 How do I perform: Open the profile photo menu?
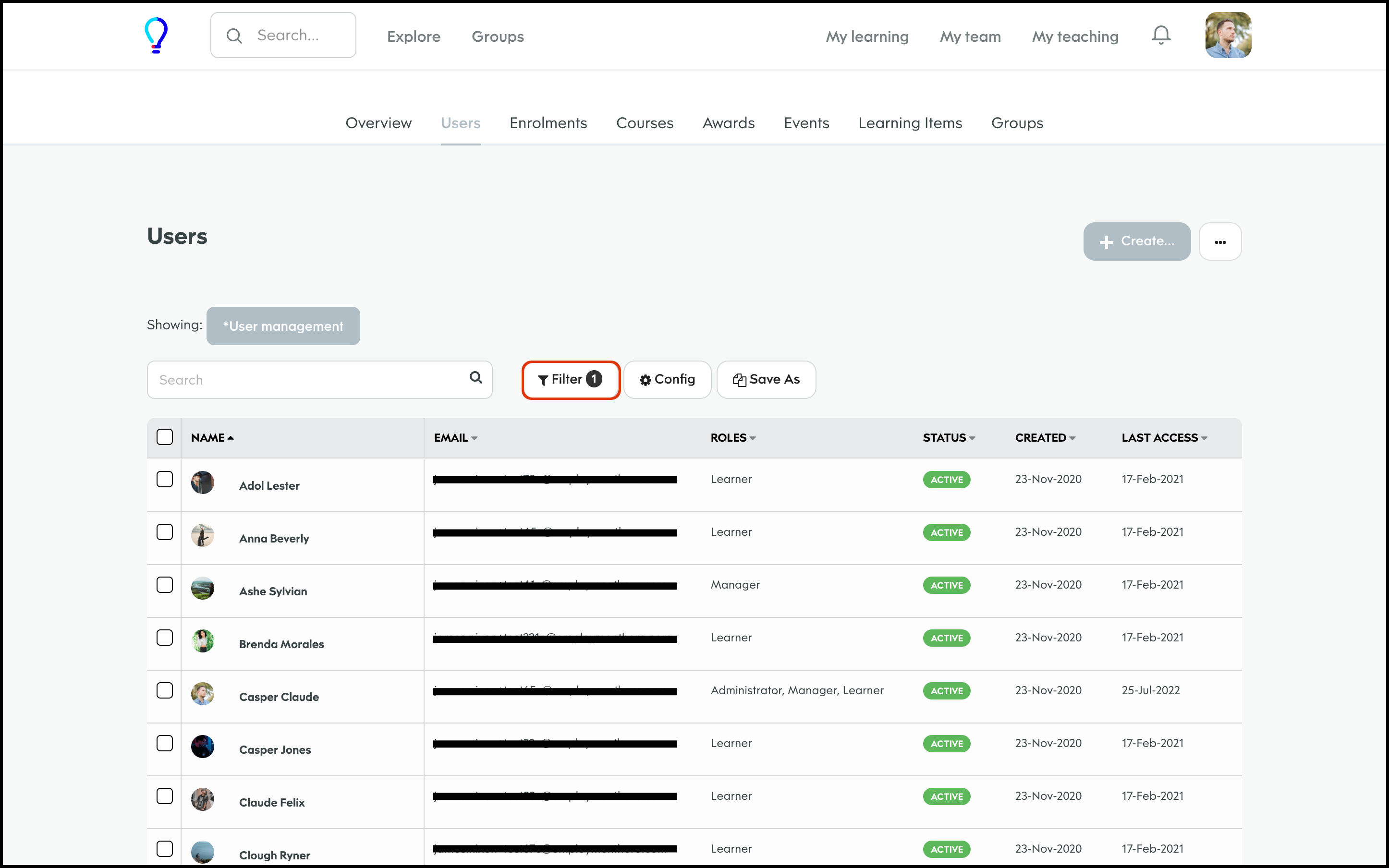(x=1228, y=36)
